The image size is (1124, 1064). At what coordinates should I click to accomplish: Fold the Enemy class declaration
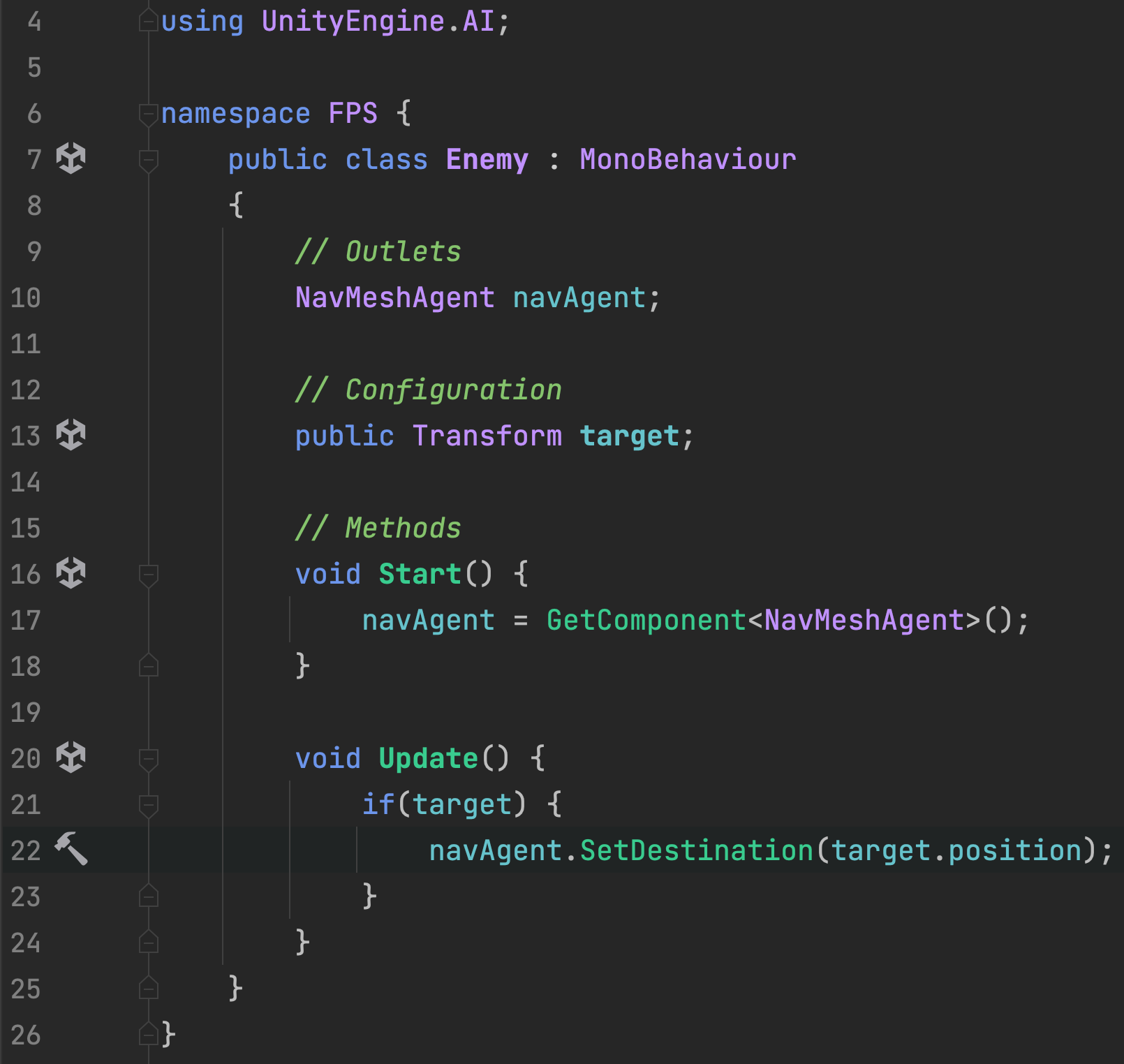point(148,160)
